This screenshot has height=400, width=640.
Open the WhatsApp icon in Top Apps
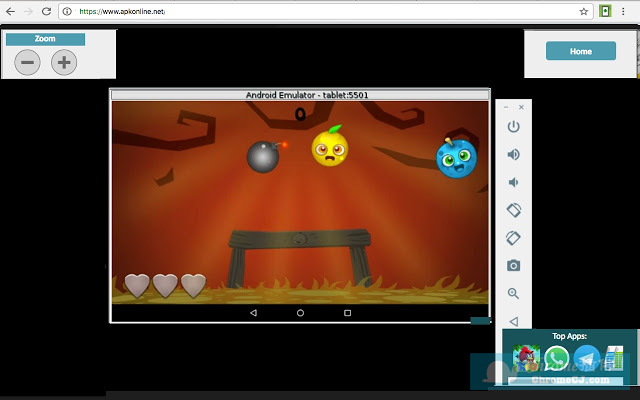(556, 358)
